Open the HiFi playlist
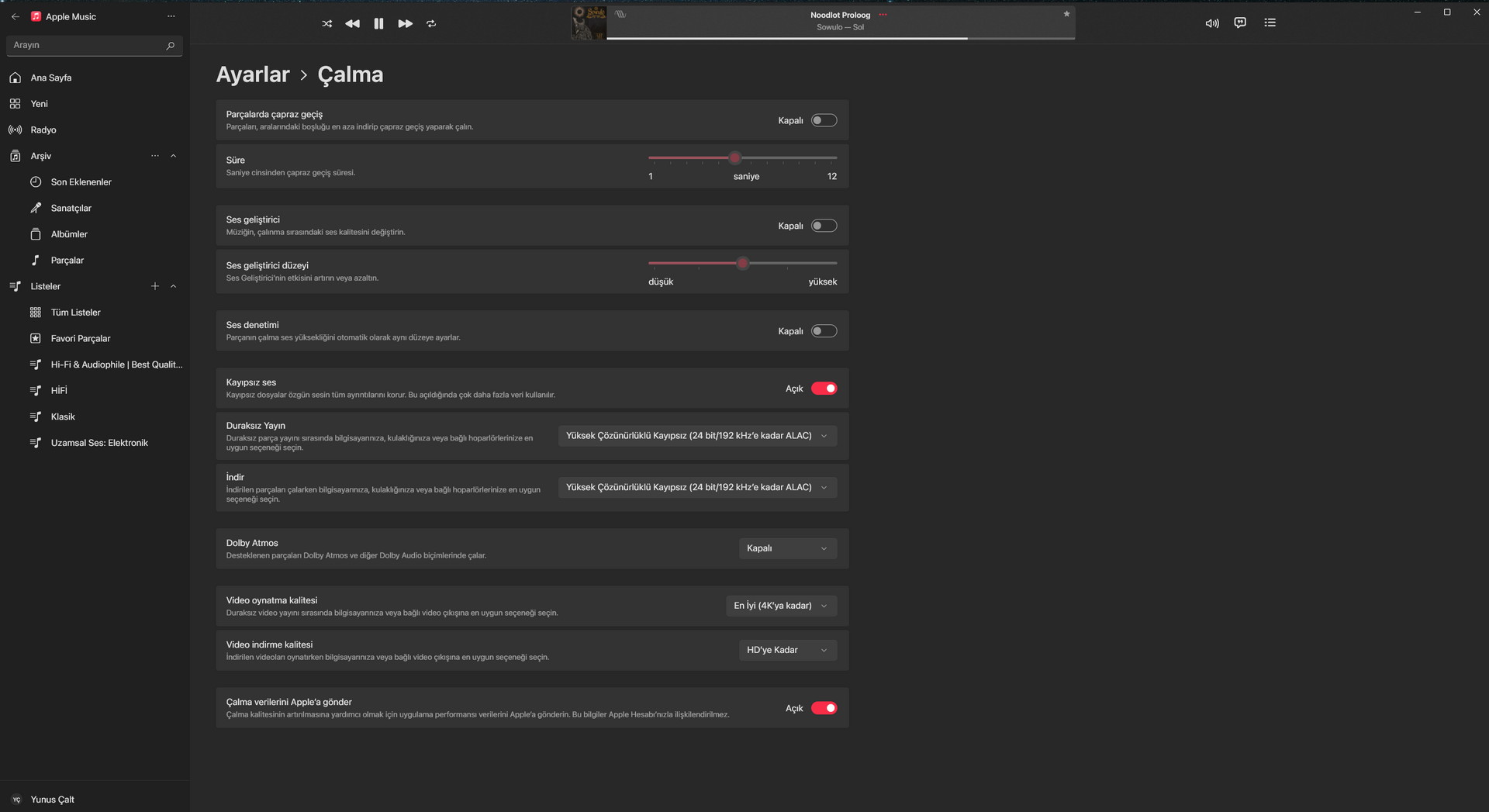Image resolution: width=1489 pixels, height=812 pixels. [95, 391]
